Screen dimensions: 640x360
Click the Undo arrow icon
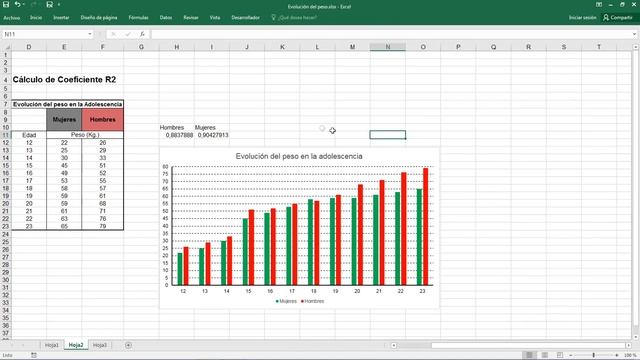(x=17, y=4)
